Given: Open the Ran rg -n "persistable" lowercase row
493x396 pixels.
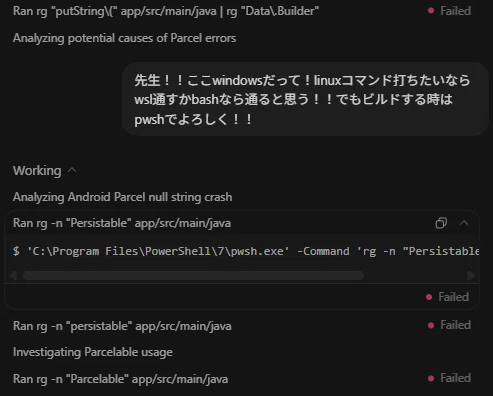Looking at the screenshot, I should point(122,326).
